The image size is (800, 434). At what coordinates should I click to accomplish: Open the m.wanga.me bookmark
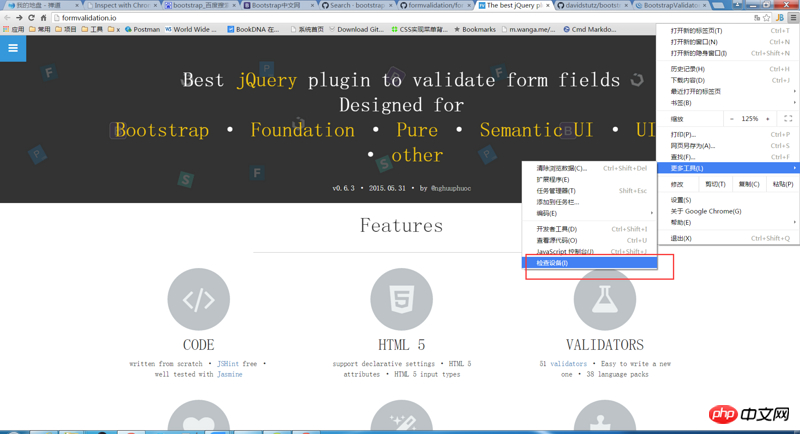pos(529,30)
